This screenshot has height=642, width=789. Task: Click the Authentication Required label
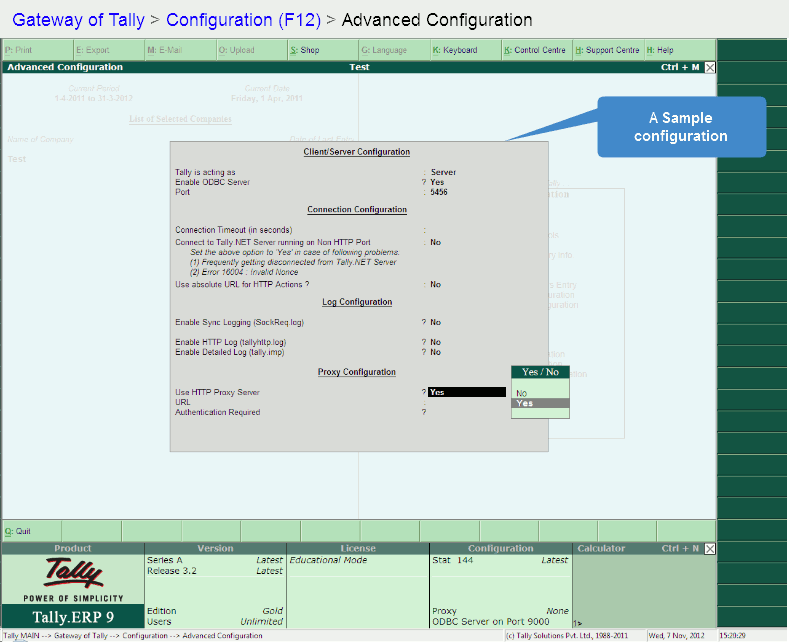coord(217,412)
